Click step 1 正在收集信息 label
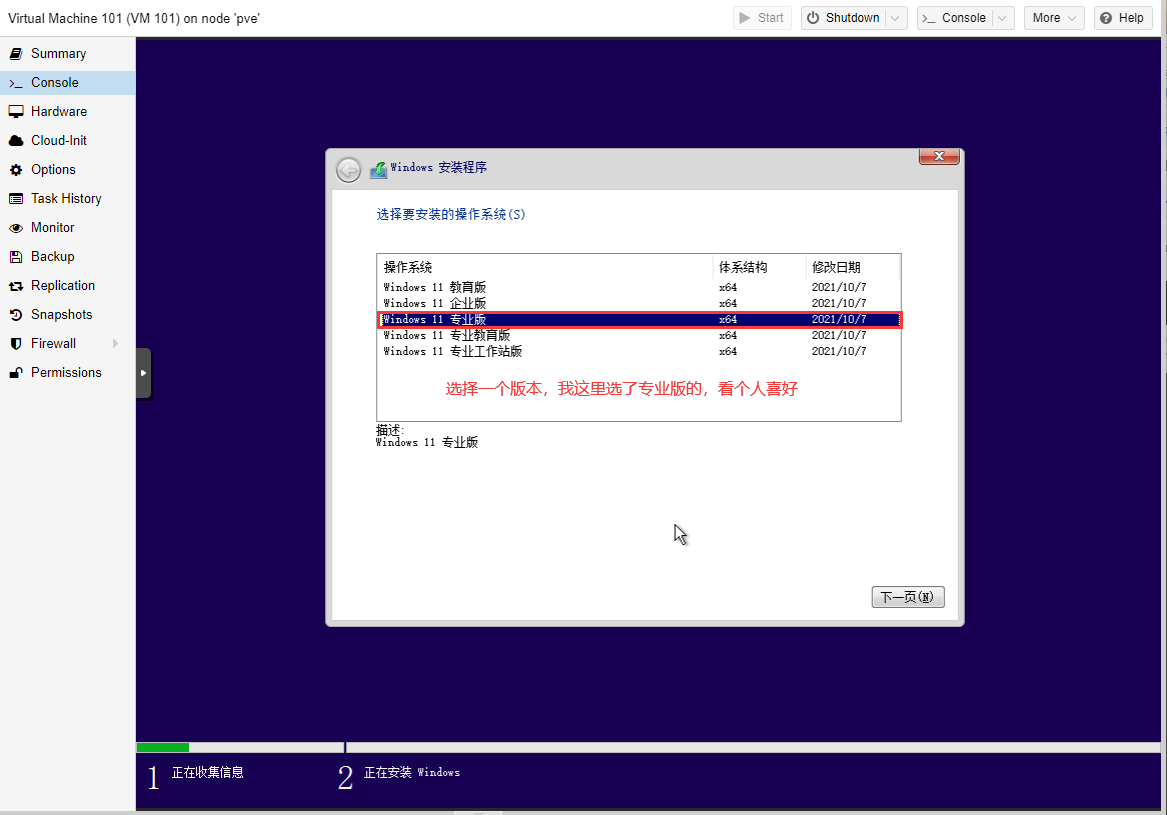The width and height of the screenshot is (1167, 815). click(208, 773)
